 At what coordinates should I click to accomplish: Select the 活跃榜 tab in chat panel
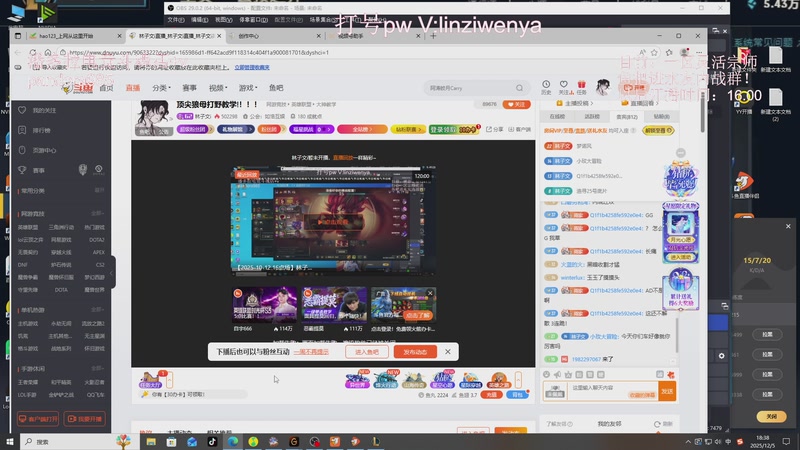[x=592, y=116]
